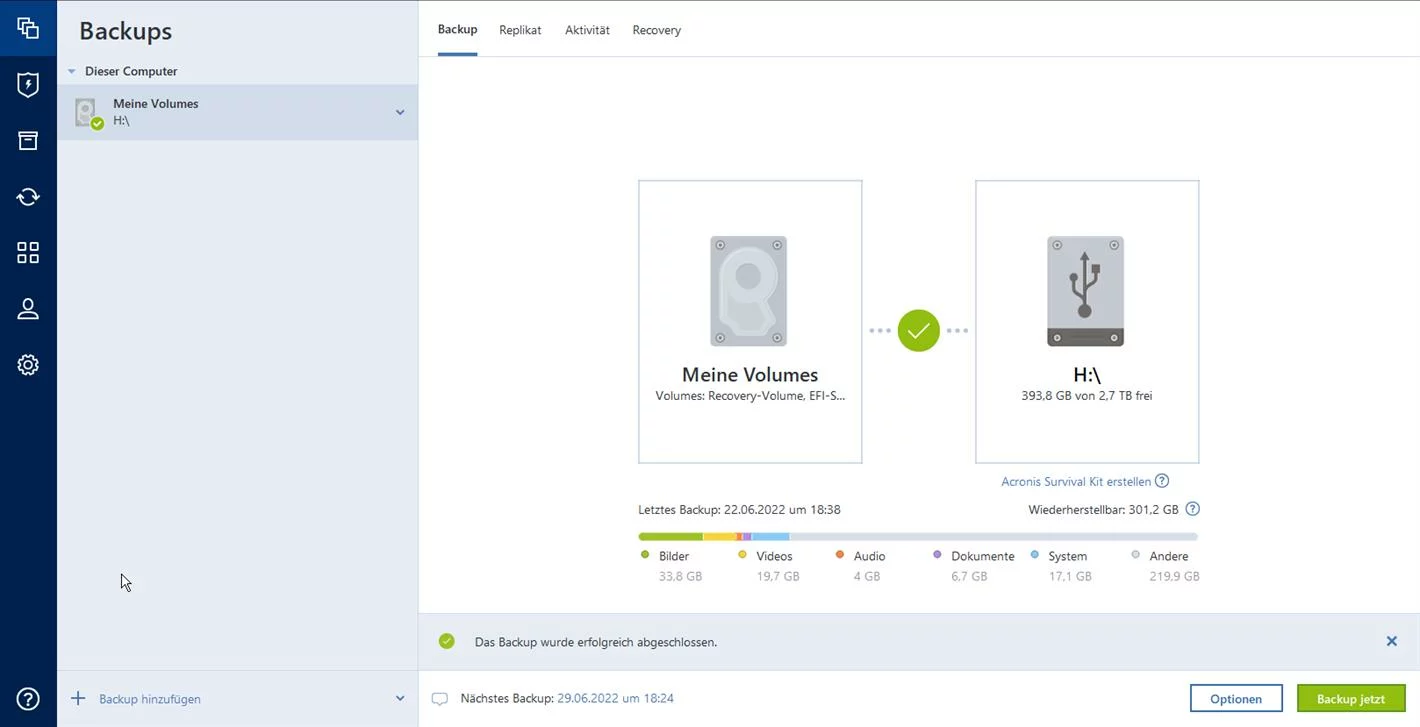This screenshot has width=1420, height=727.
Task: Switch to the Replikat tab
Action: [x=520, y=30]
